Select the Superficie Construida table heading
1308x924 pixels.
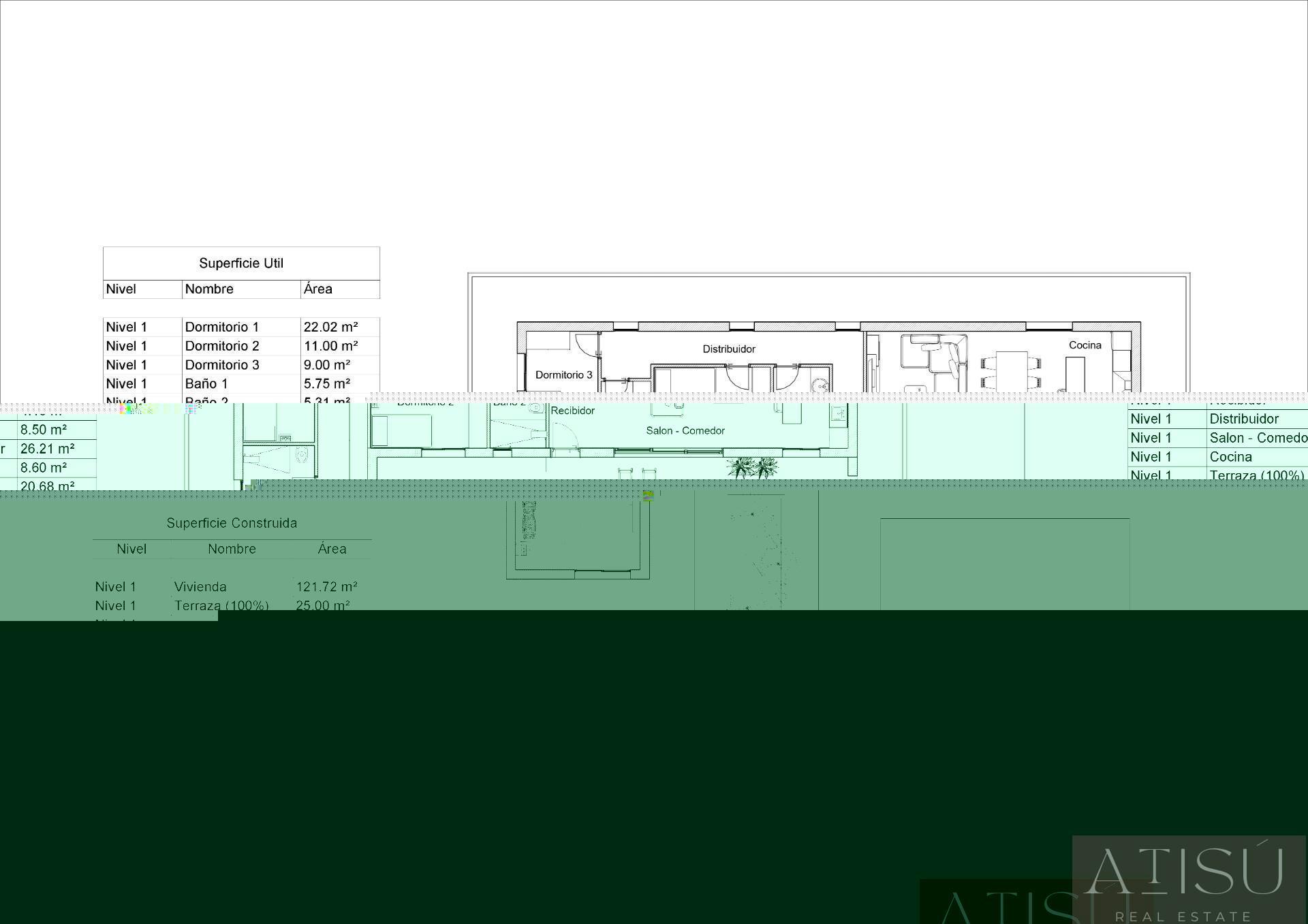232,523
